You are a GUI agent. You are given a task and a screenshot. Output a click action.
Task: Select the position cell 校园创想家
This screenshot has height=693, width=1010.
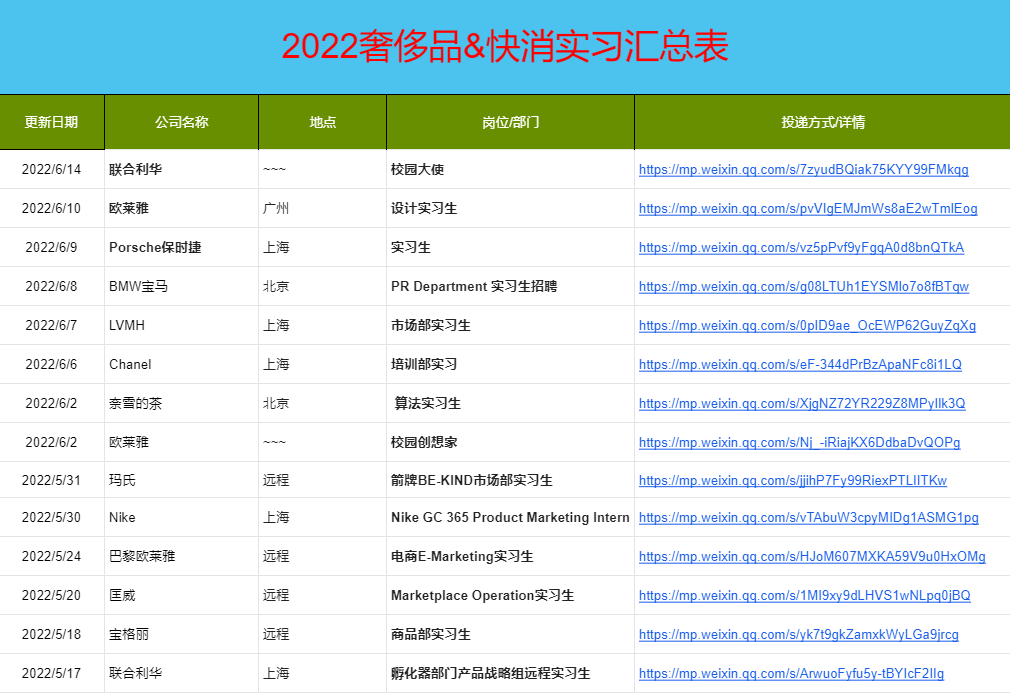pos(511,442)
